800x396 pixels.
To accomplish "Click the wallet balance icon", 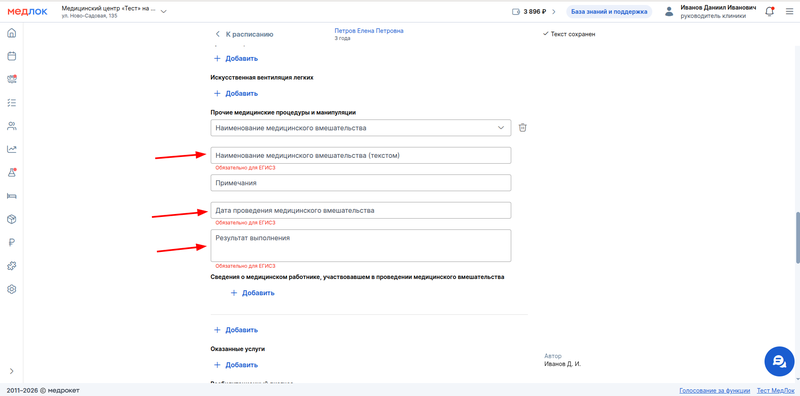I will pos(516,12).
